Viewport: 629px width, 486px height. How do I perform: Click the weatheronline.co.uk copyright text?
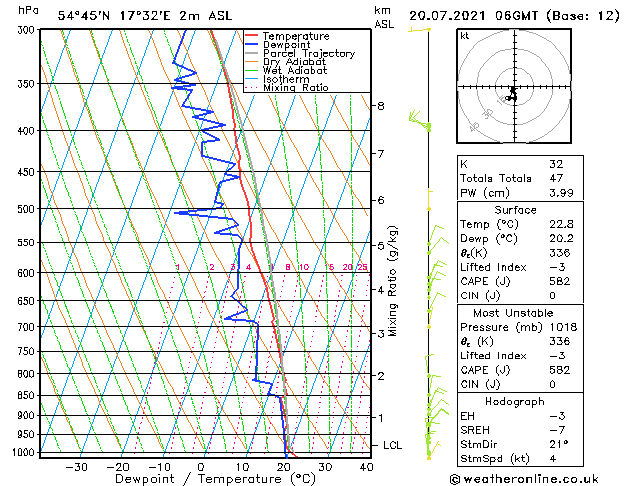coord(524,479)
